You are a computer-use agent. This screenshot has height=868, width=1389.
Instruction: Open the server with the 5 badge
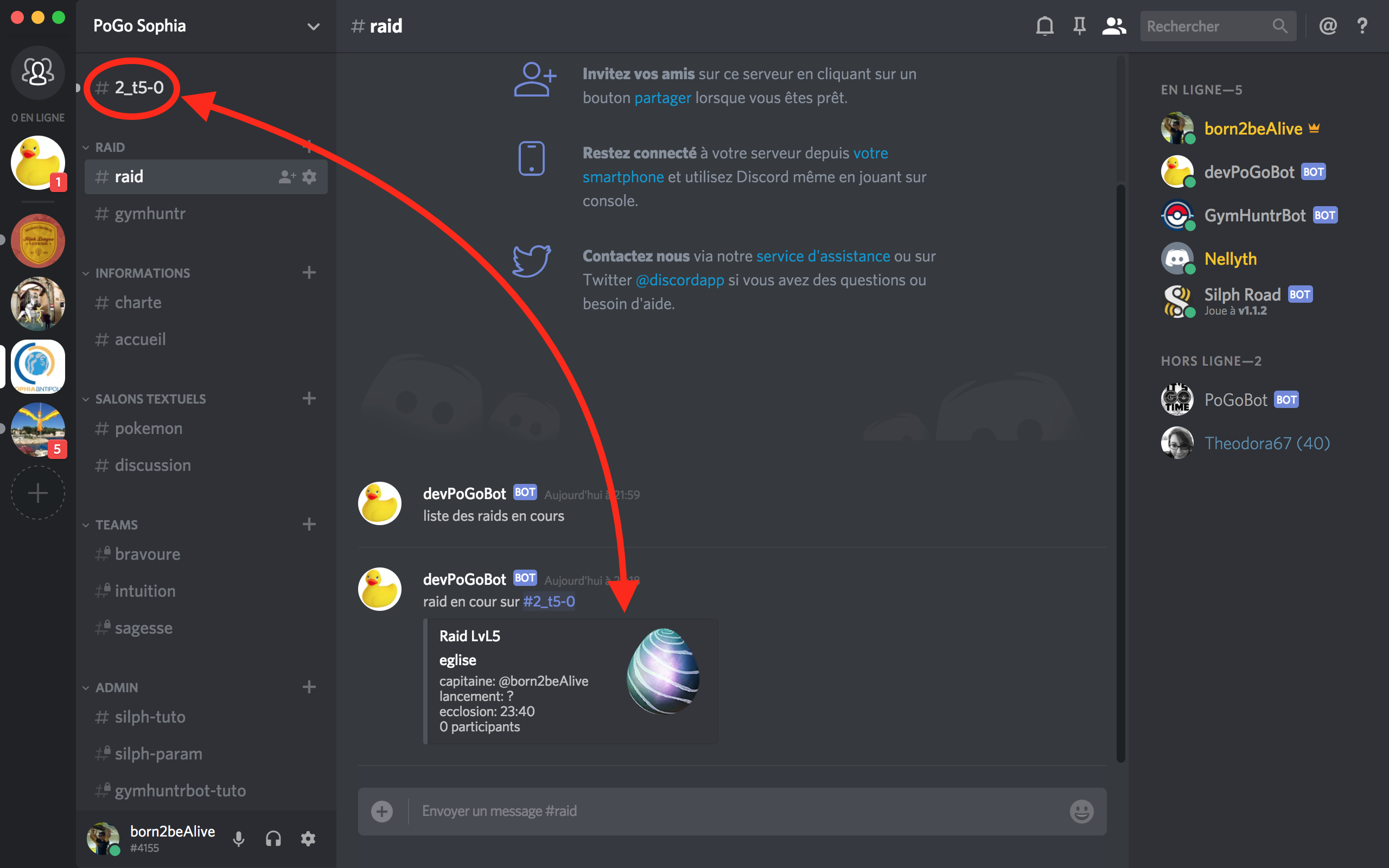point(38,430)
